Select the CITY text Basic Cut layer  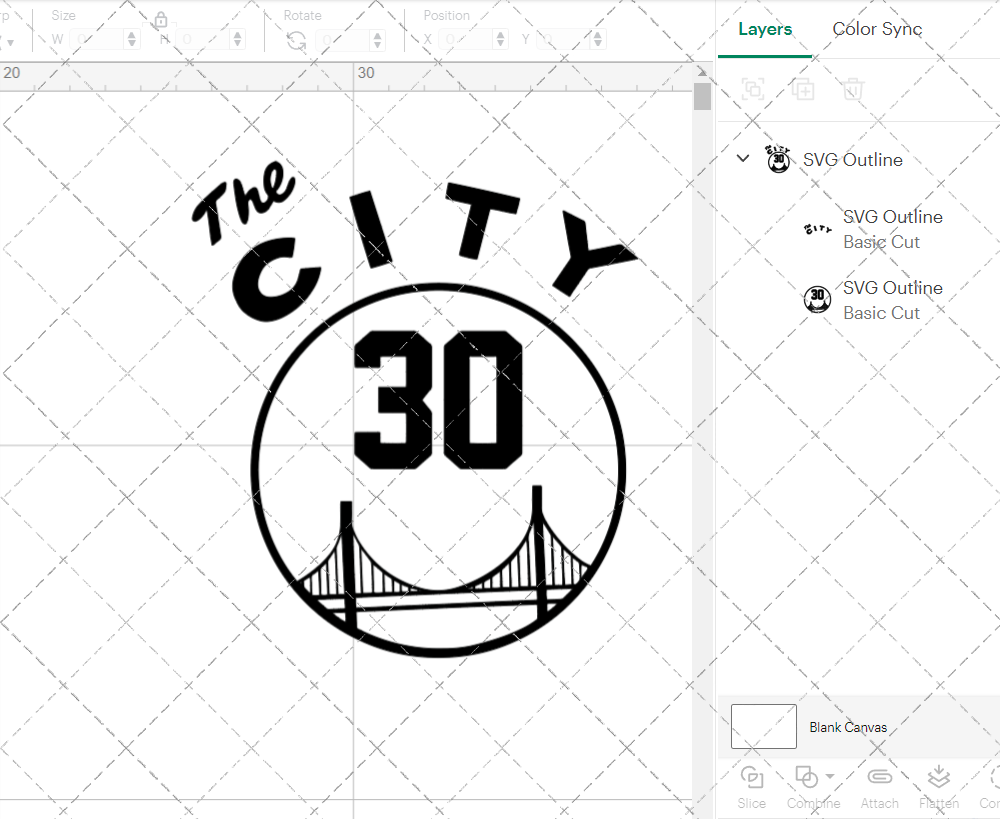tap(892, 229)
